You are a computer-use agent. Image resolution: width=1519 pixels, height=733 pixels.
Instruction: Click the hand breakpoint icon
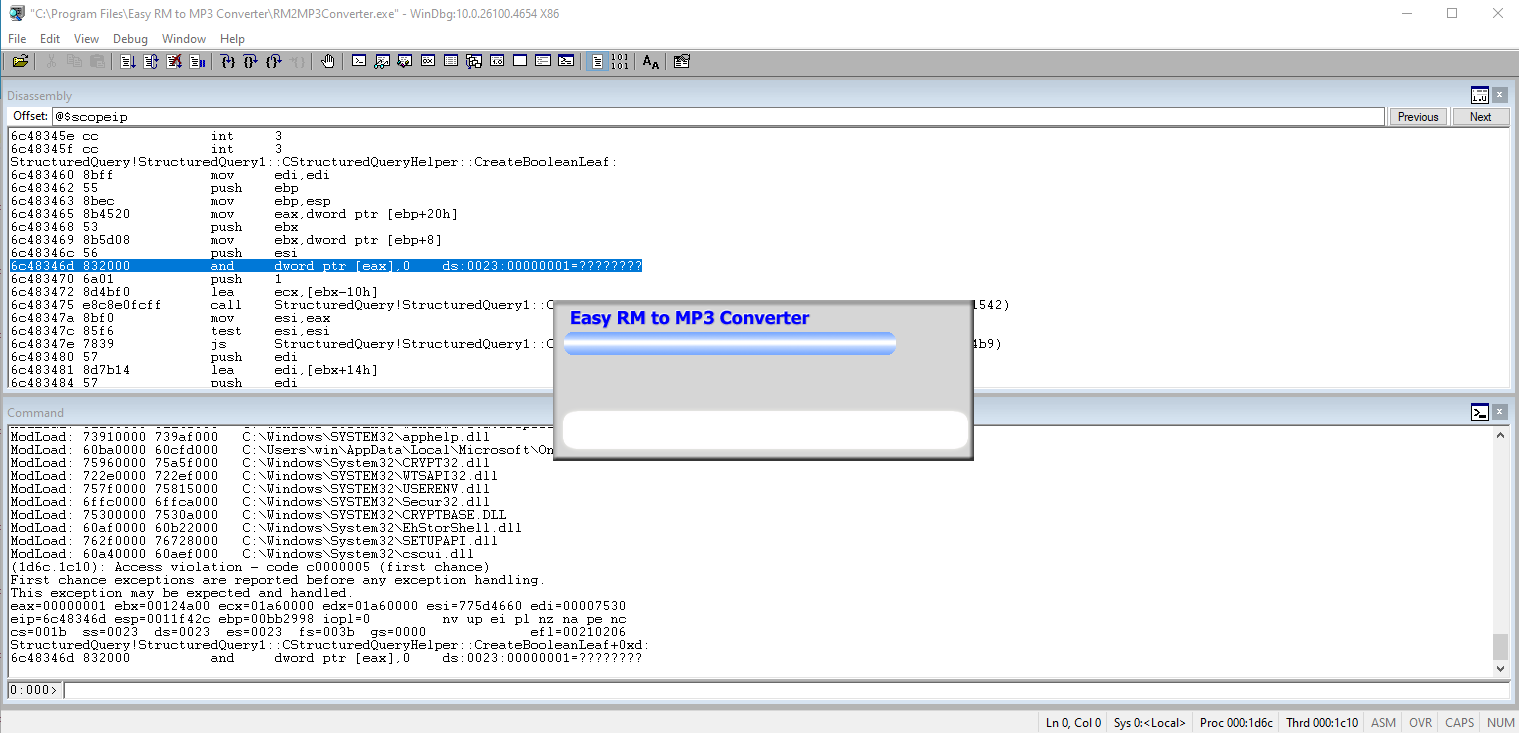click(x=328, y=62)
